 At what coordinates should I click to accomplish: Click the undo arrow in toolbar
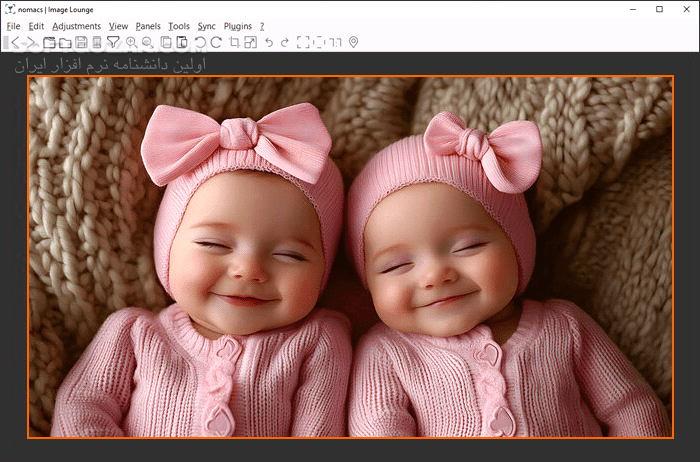click(x=268, y=42)
